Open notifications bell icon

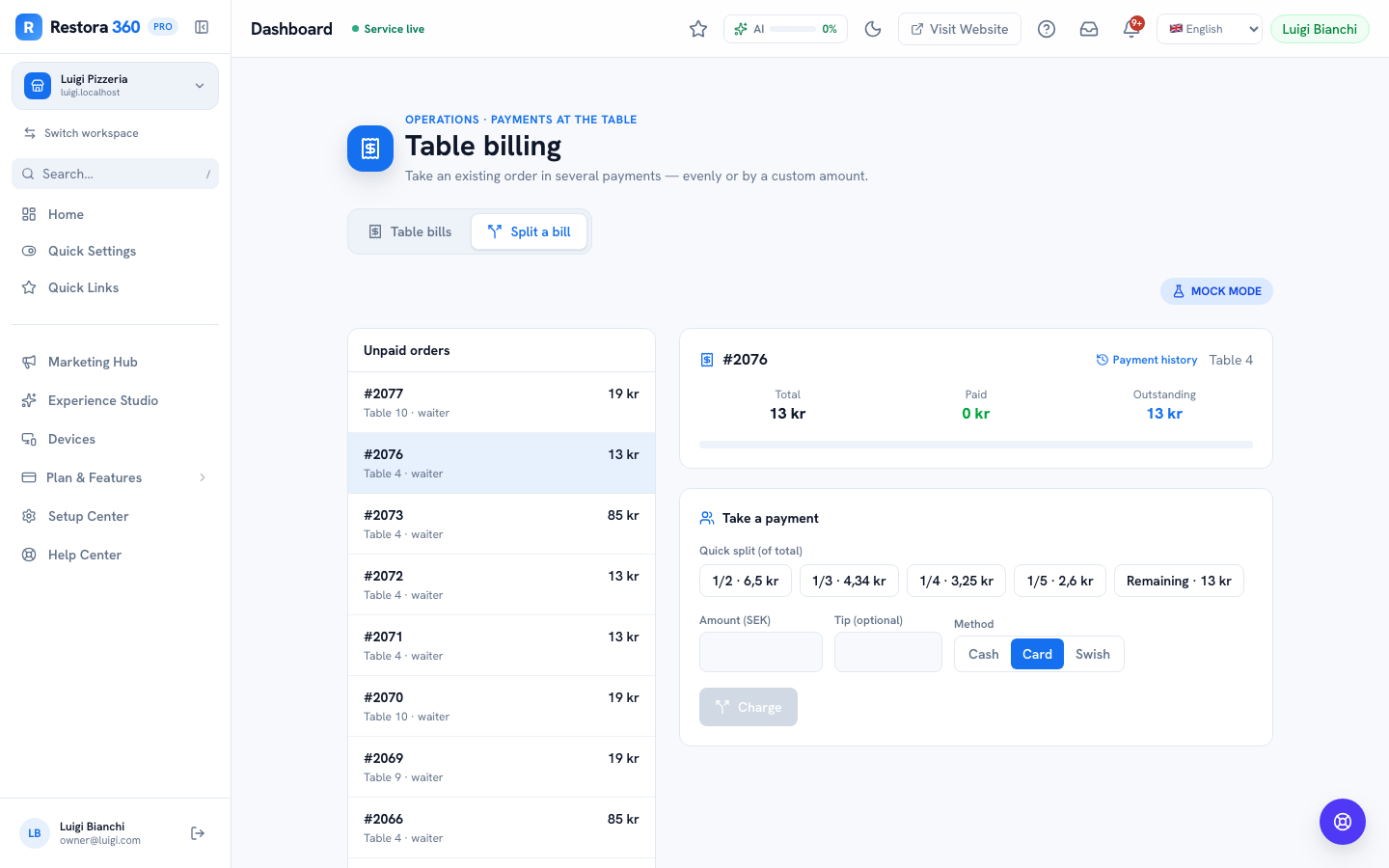click(1131, 29)
